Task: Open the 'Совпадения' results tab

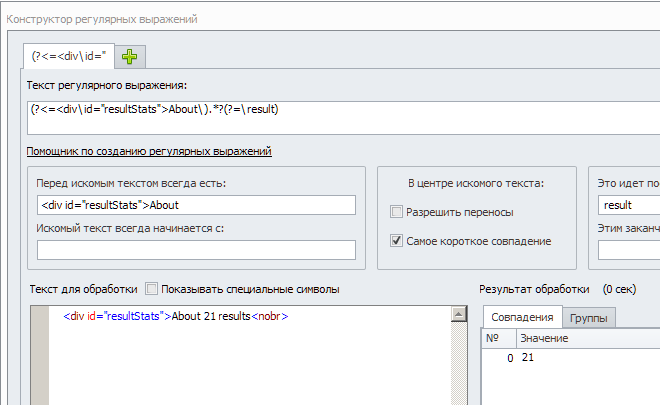Action: coord(523,317)
